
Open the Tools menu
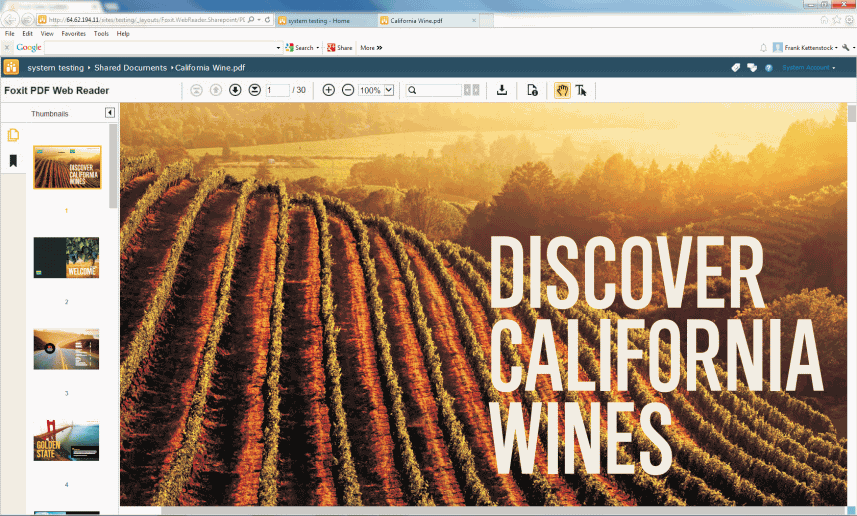(x=101, y=34)
